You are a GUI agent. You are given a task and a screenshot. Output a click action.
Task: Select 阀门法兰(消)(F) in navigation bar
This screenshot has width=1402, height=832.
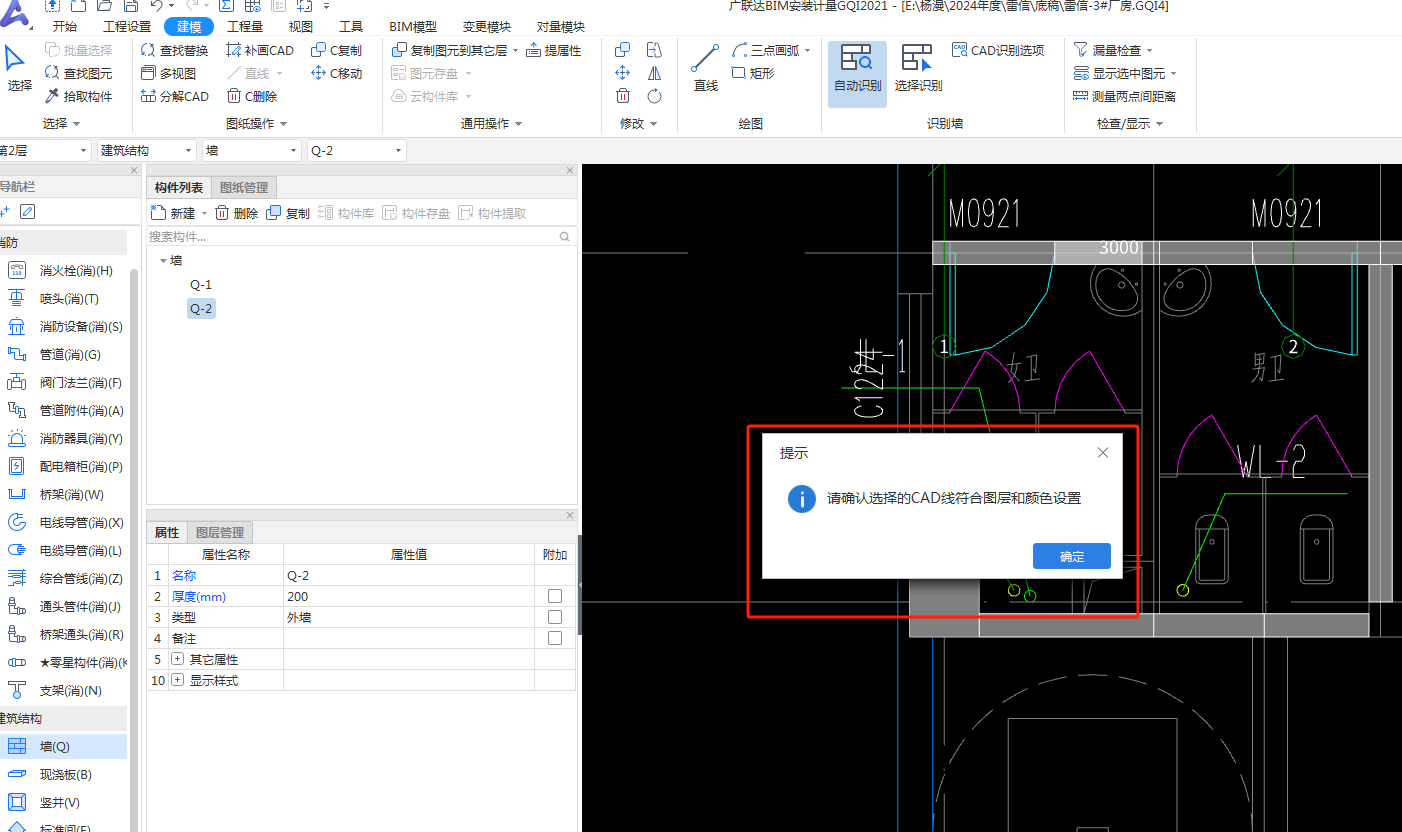point(66,382)
